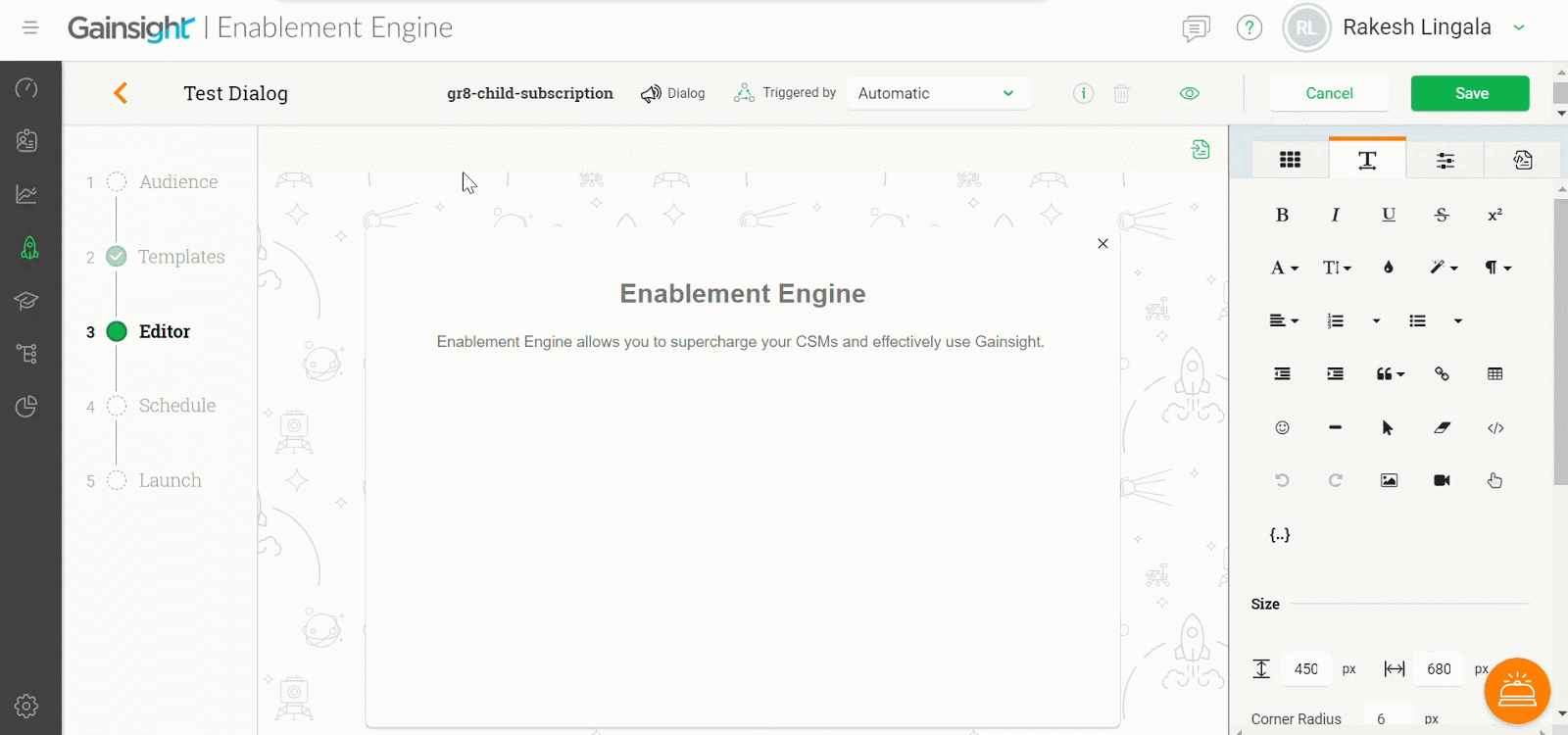This screenshot has height=735, width=1568.
Task: Open the text alignment dropdown
Action: click(x=1284, y=320)
